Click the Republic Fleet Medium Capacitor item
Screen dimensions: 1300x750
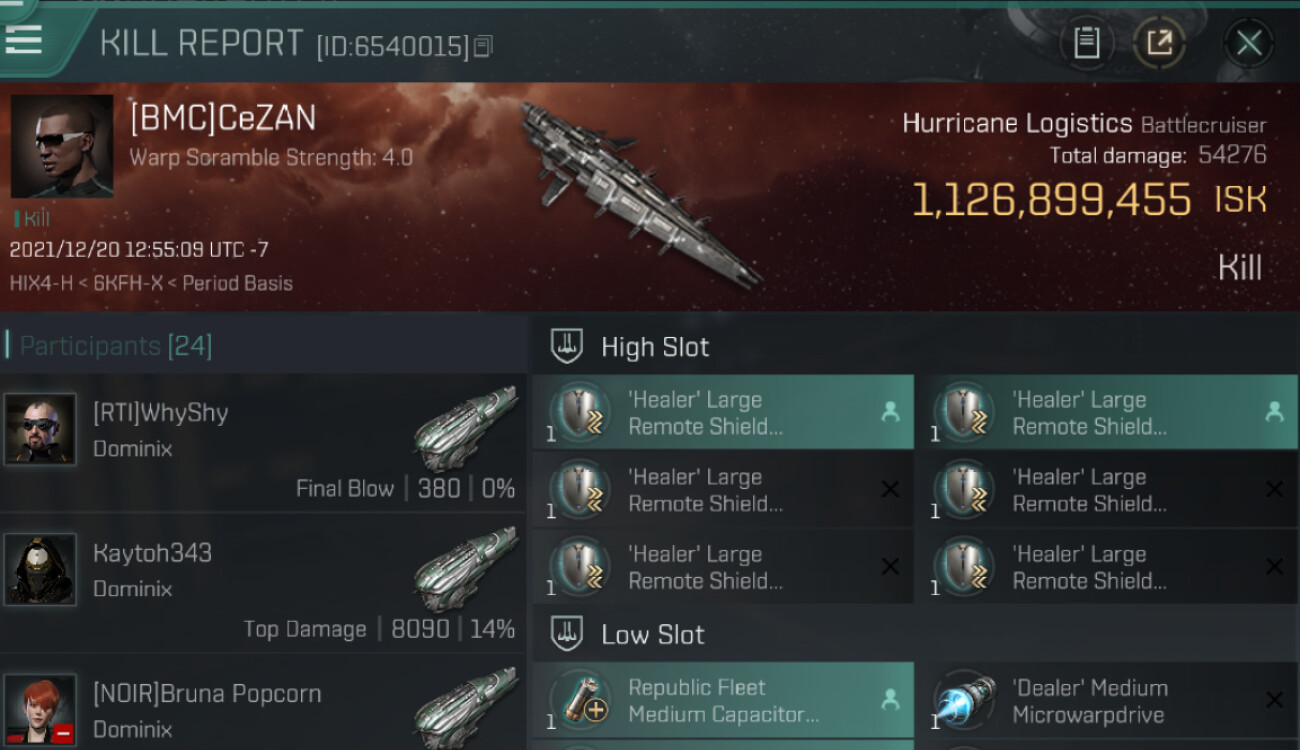(723, 700)
